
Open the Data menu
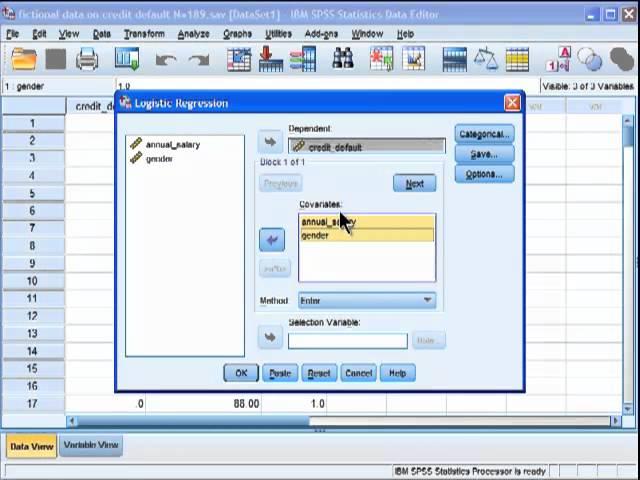pyautogui.click(x=102, y=34)
